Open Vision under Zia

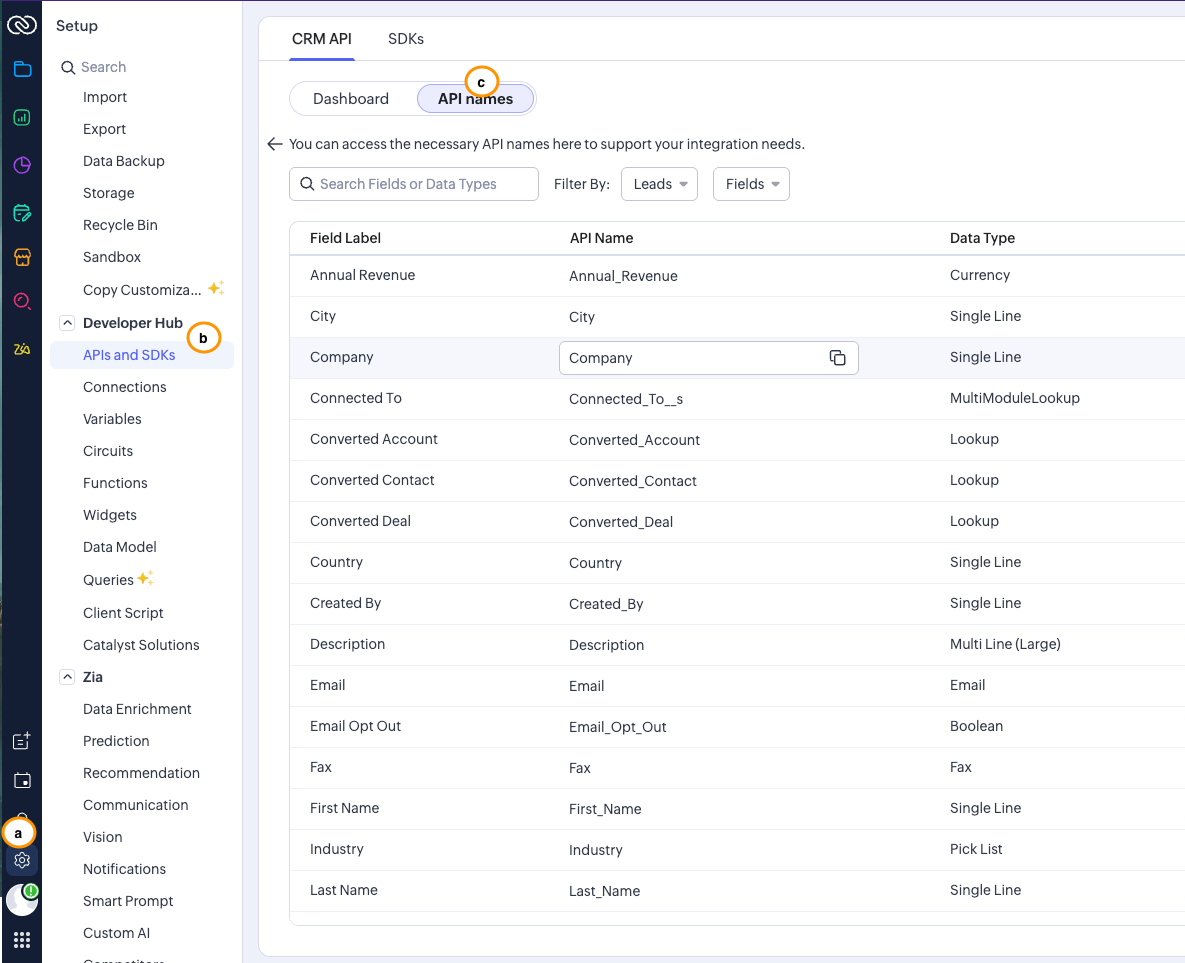click(x=103, y=837)
